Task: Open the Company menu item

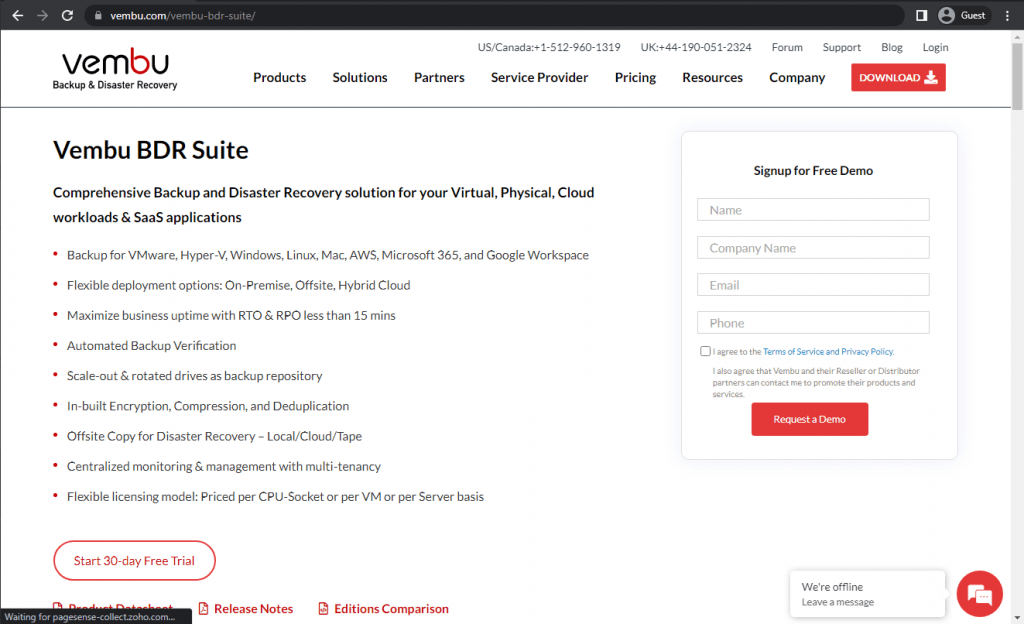Action: [x=797, y=78]
